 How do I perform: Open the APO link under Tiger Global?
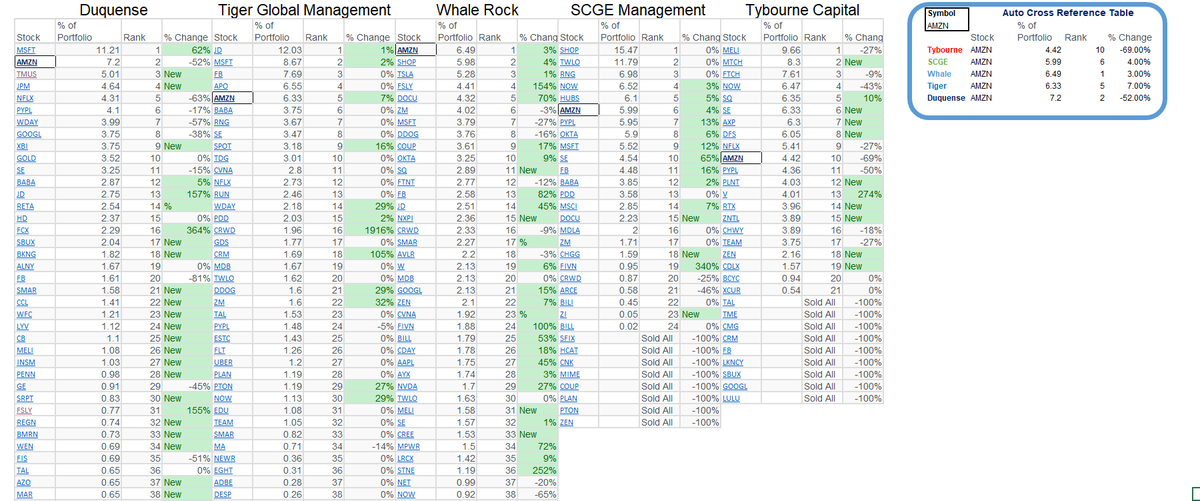220,85
